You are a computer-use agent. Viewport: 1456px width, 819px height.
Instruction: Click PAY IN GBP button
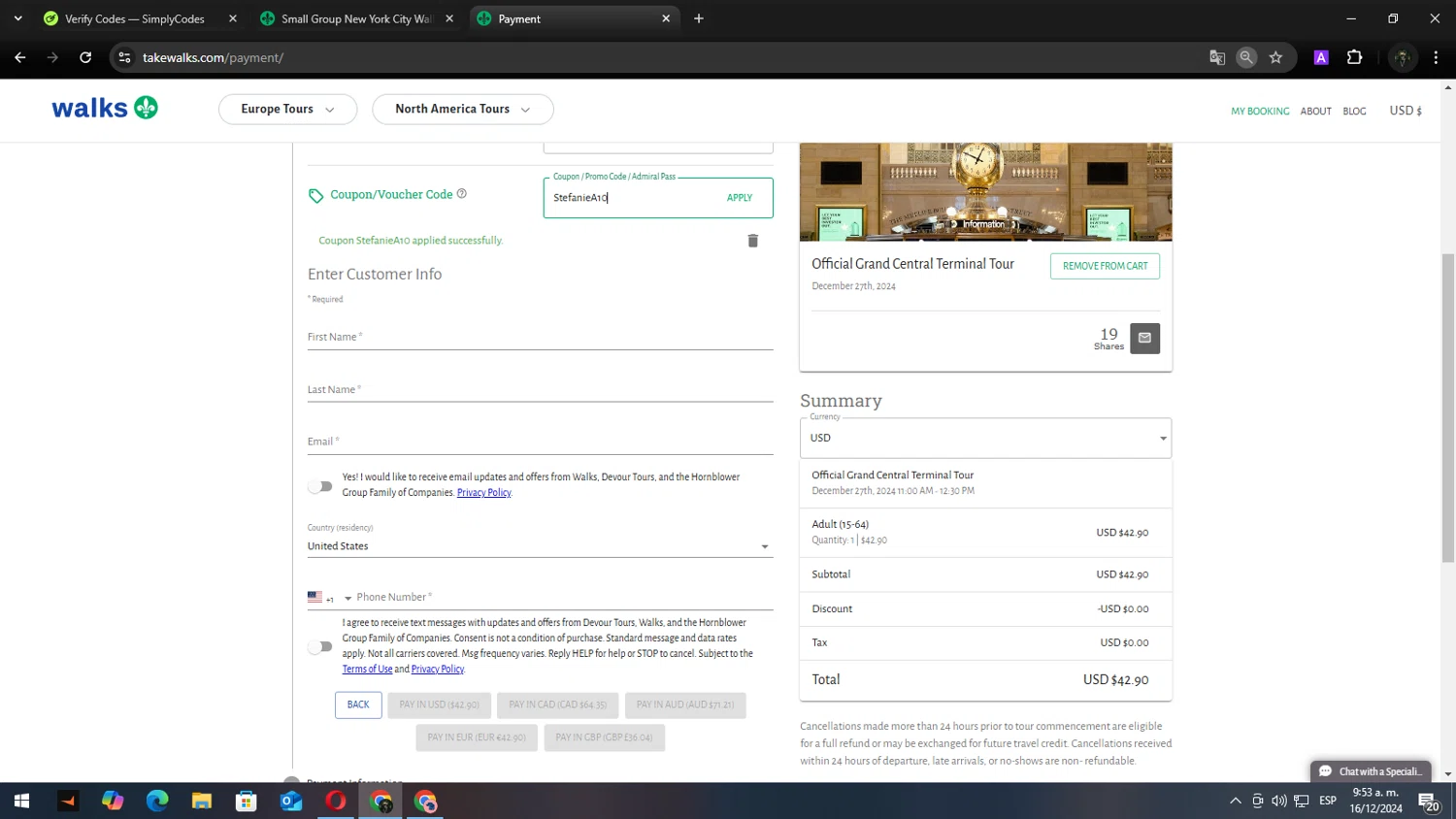604,737
